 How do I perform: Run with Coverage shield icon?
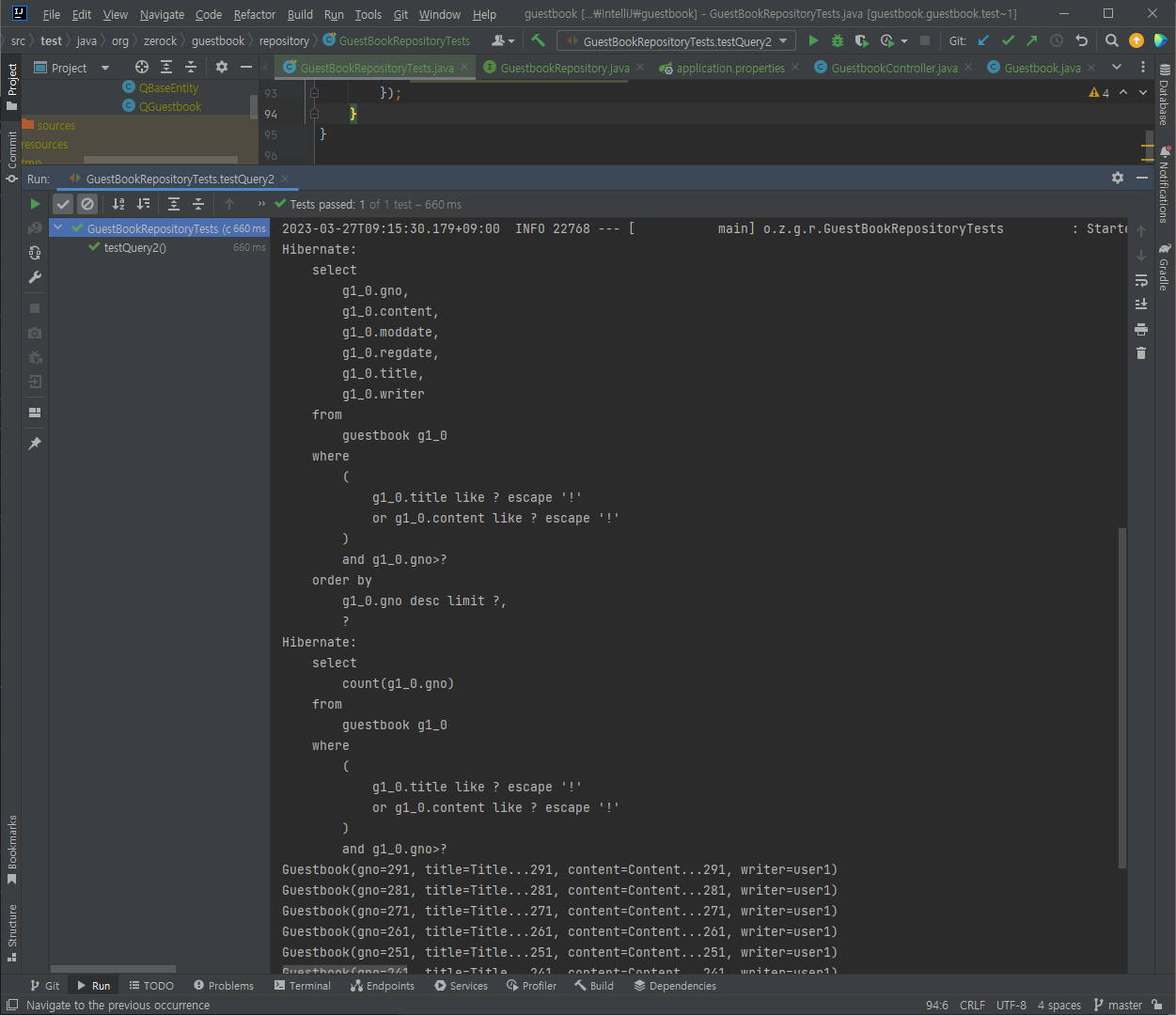pos(861,40)
